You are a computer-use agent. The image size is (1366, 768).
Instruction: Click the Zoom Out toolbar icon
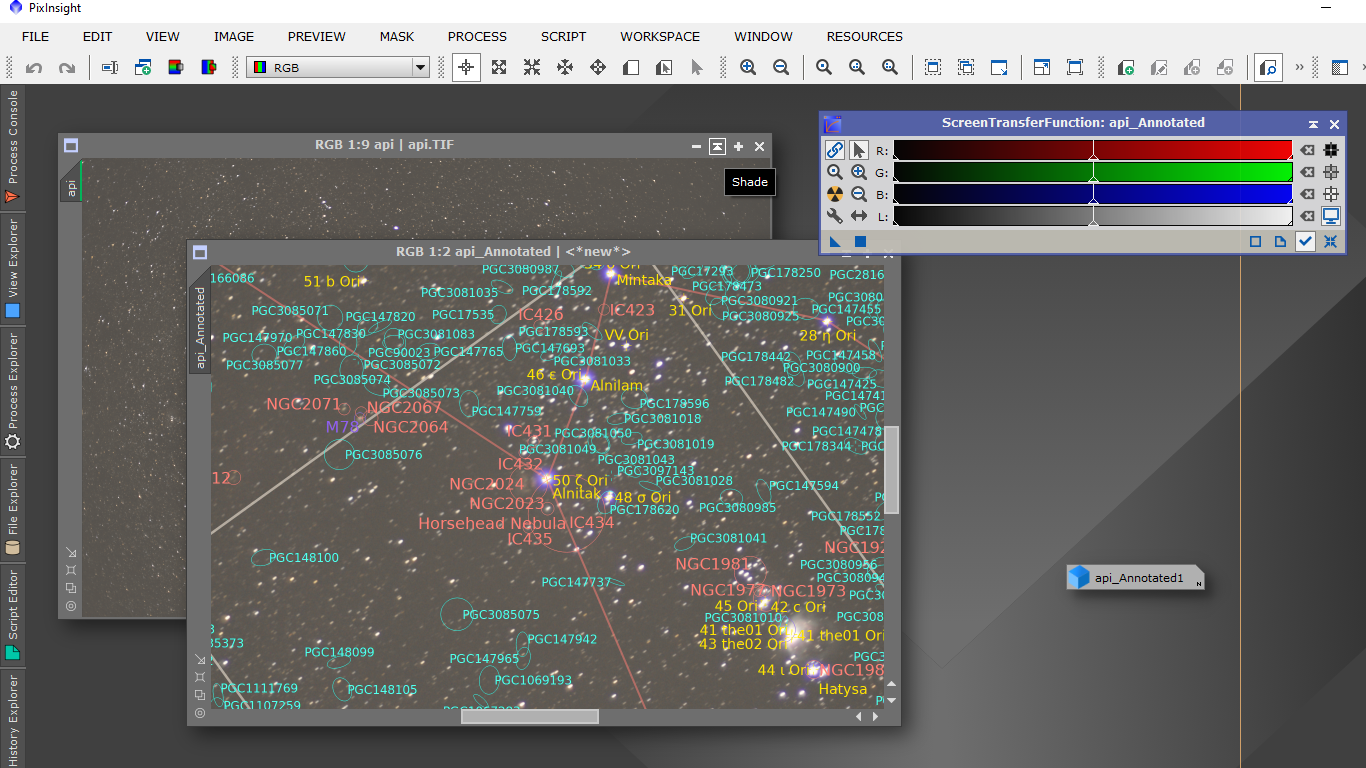coord(781,67)
